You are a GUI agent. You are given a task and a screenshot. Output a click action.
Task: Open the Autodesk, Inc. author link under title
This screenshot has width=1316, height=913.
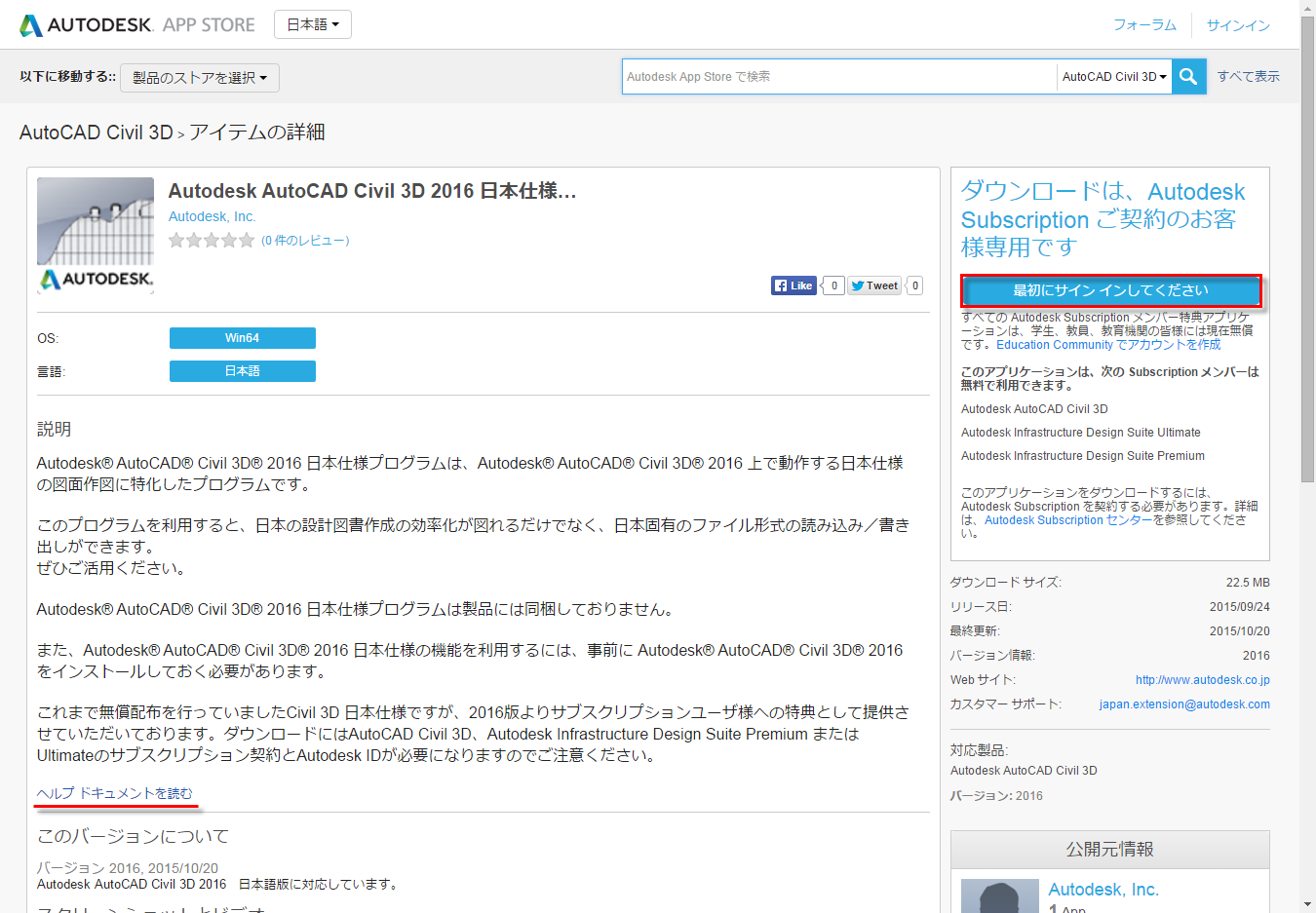point(212,216)
